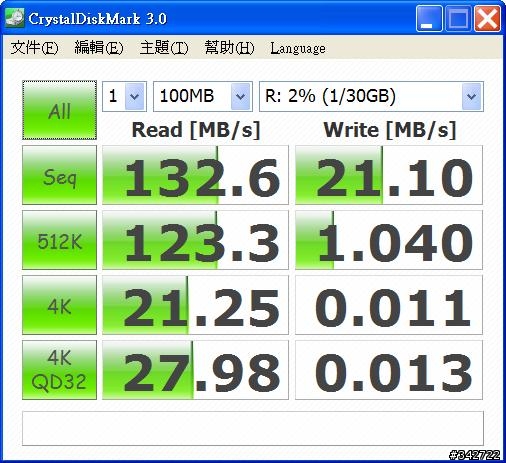This screenshot has height=463, width=506.
Task: Click the empty comment field at bottom
Action: coord(253,428)
